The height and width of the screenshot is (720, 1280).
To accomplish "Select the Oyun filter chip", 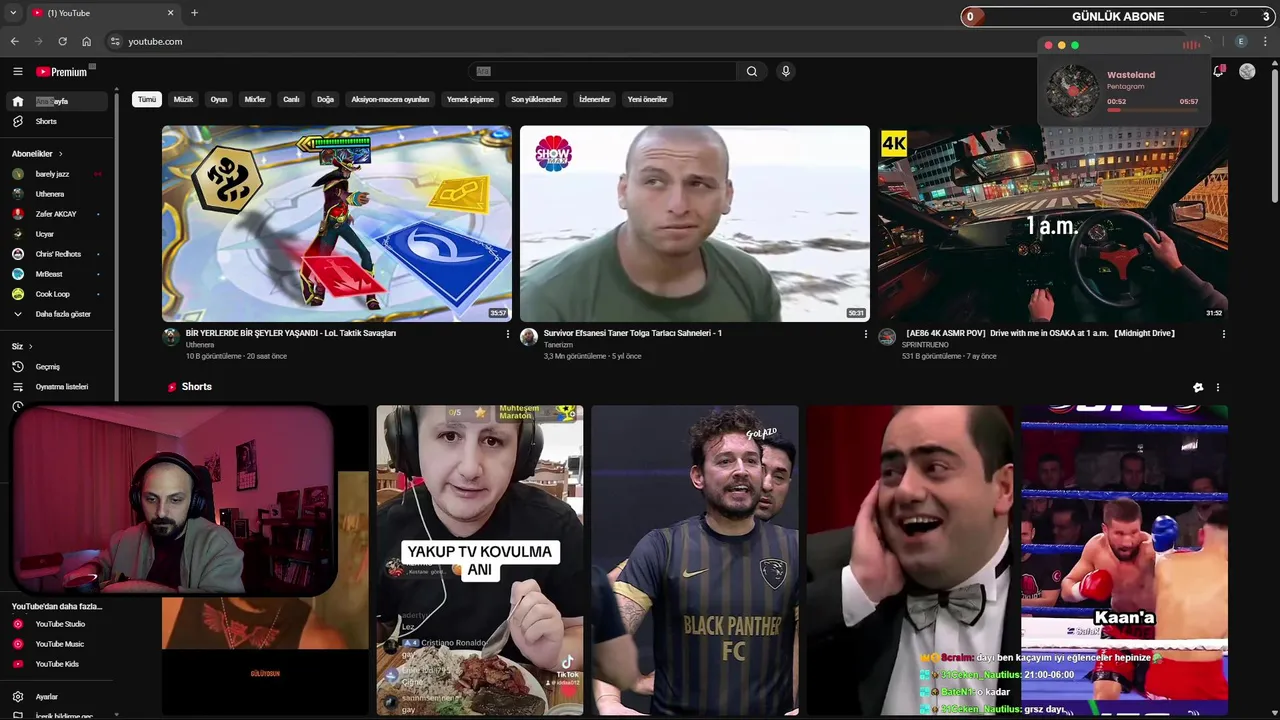I will click(x=219, y=99).
